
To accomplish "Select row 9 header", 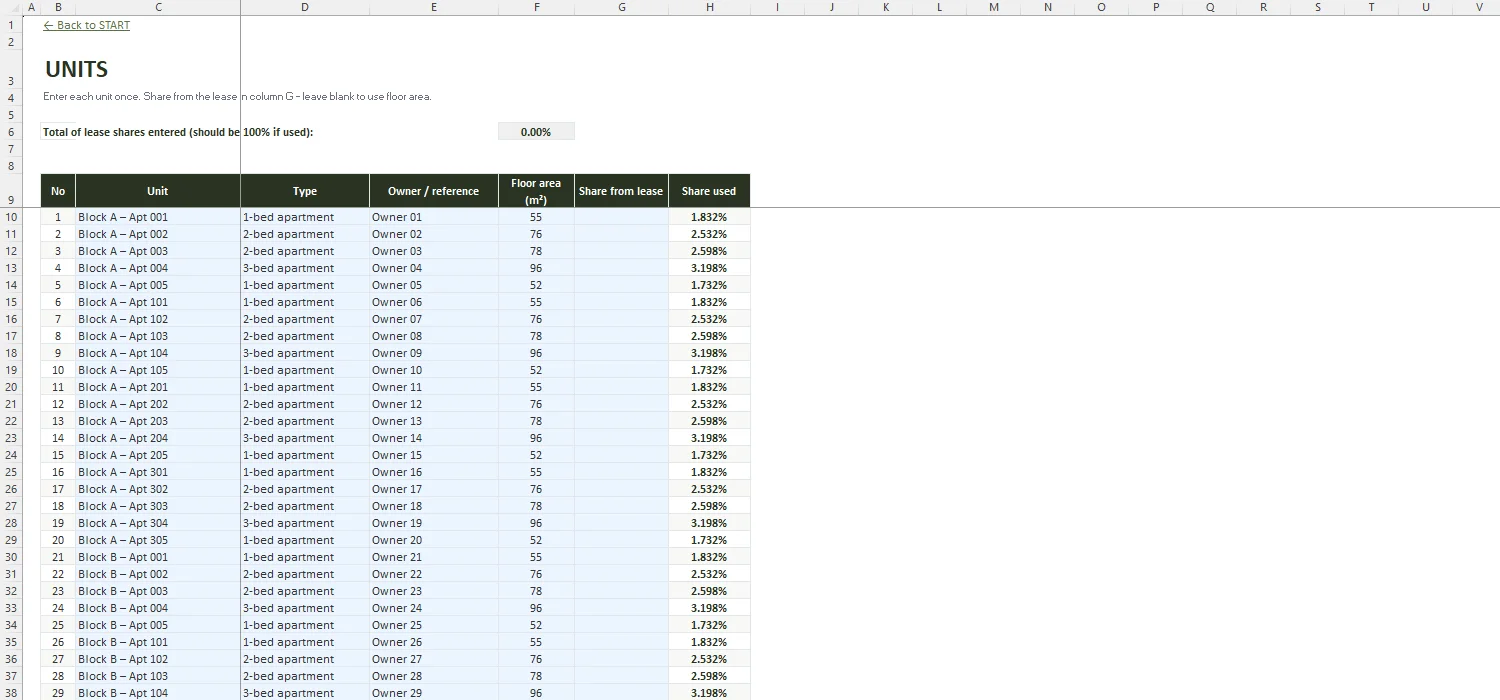I will [11, 191].
